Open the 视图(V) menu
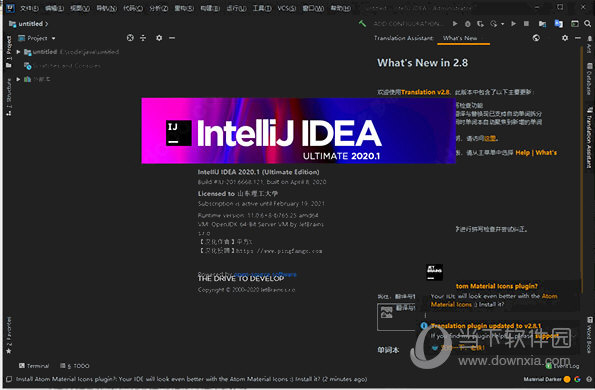595x390 pixels. [x=80, y=8]
